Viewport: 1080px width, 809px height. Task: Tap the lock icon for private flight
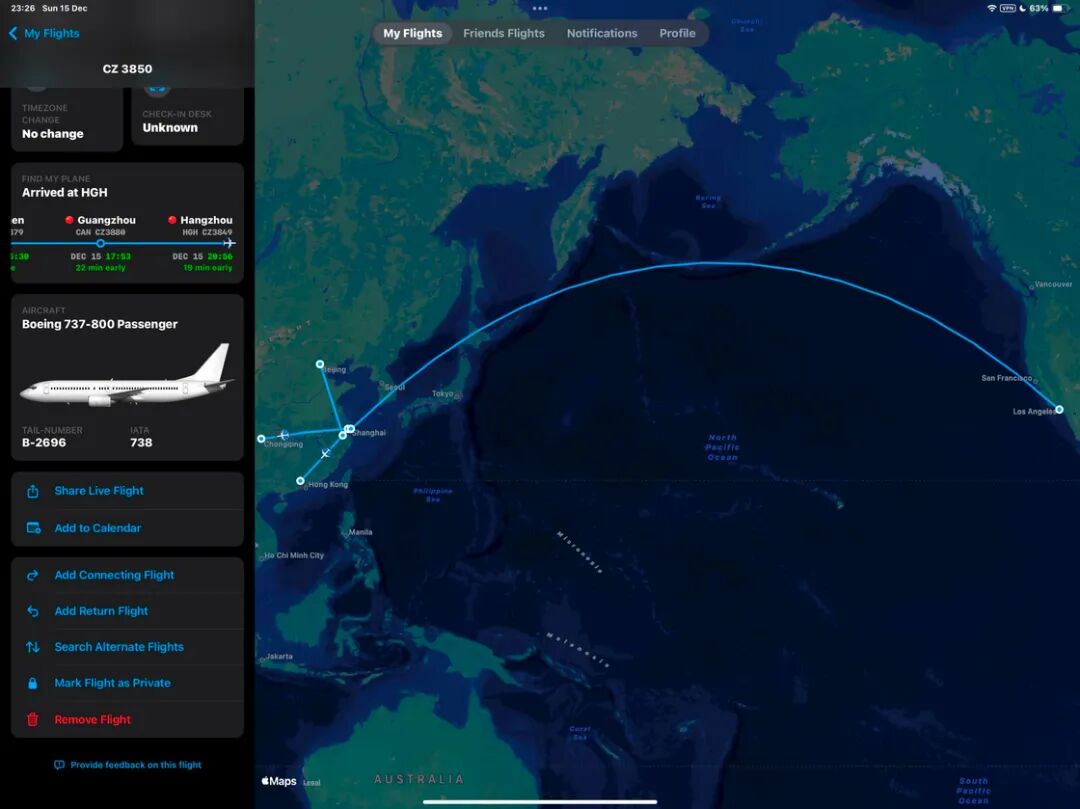(x=32, y=683)
